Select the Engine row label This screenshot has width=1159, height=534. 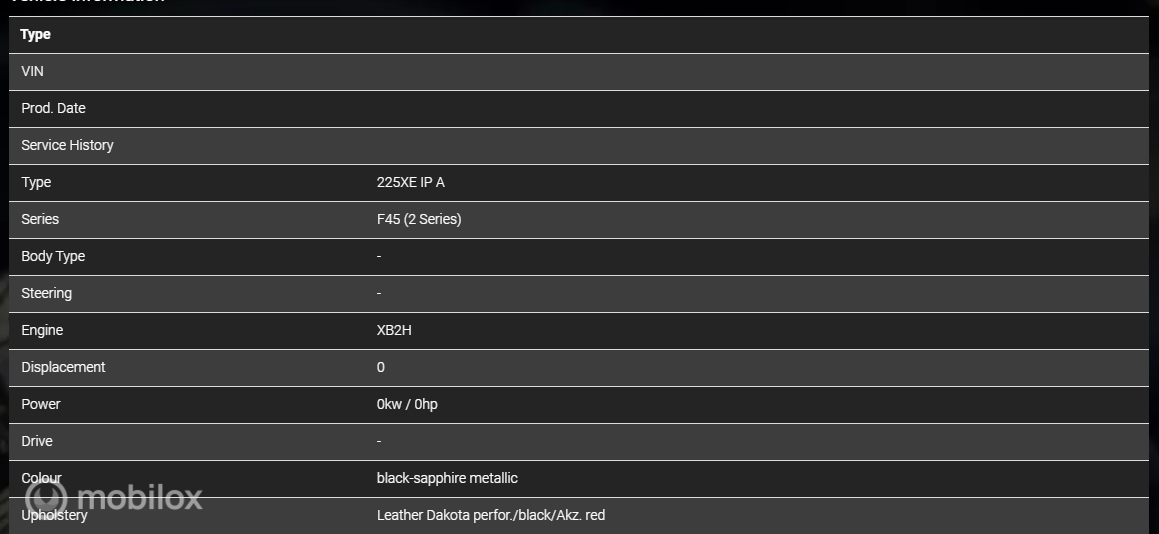pos(42,330)
